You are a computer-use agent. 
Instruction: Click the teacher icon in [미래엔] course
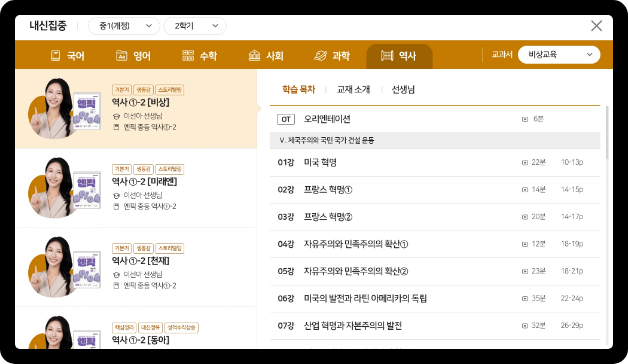[116, 195]
